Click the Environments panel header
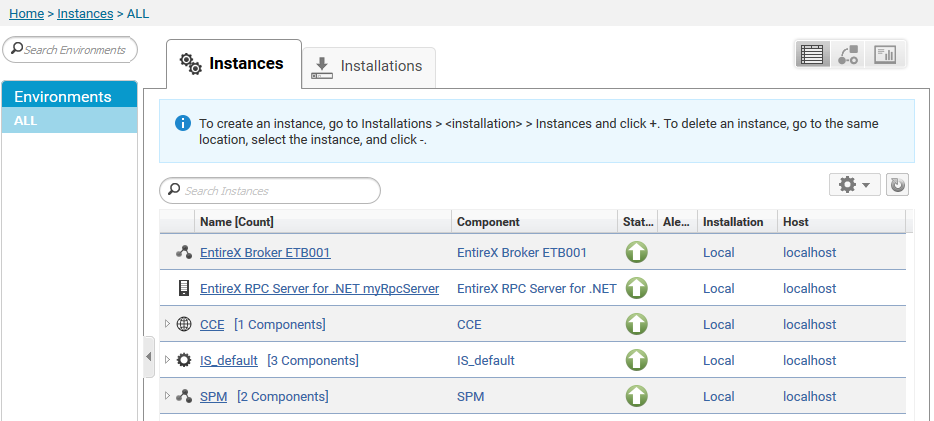934x421 pixels. click(x=70, y=96)
